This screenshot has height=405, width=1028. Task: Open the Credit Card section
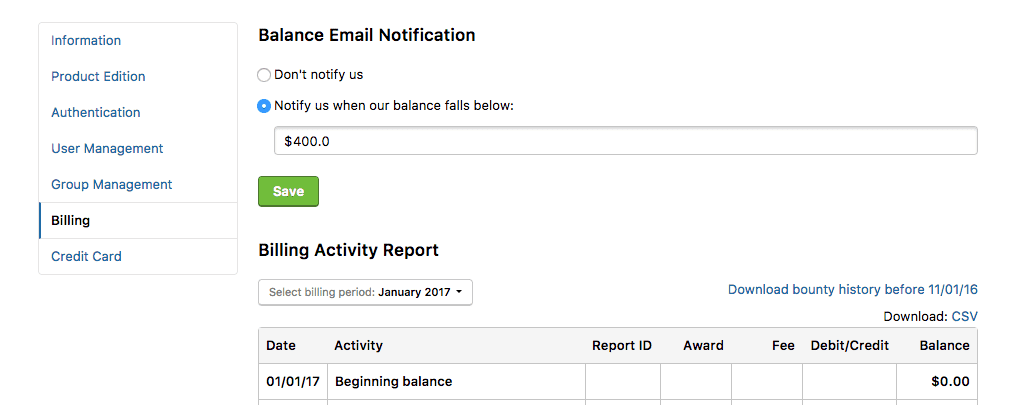[86, 257]
